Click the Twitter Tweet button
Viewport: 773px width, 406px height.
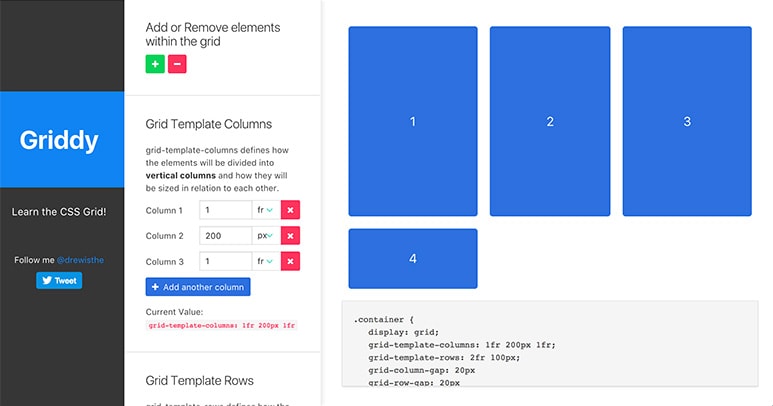[x=59, y=281]
